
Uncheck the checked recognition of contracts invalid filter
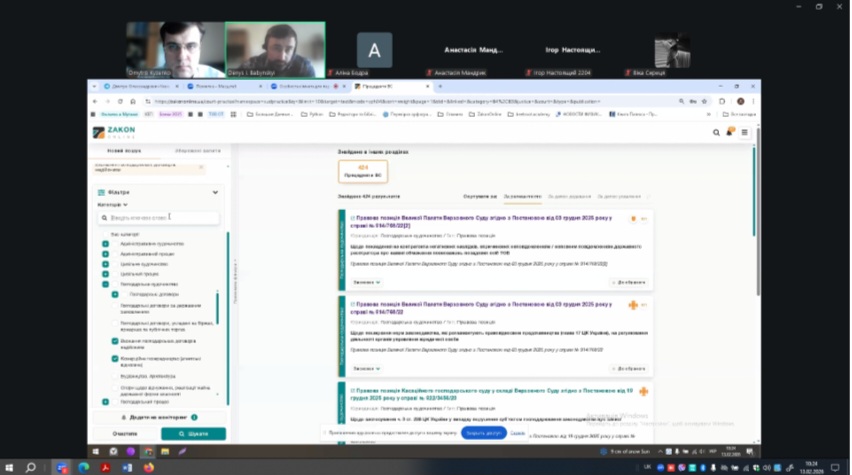[115, 341]
